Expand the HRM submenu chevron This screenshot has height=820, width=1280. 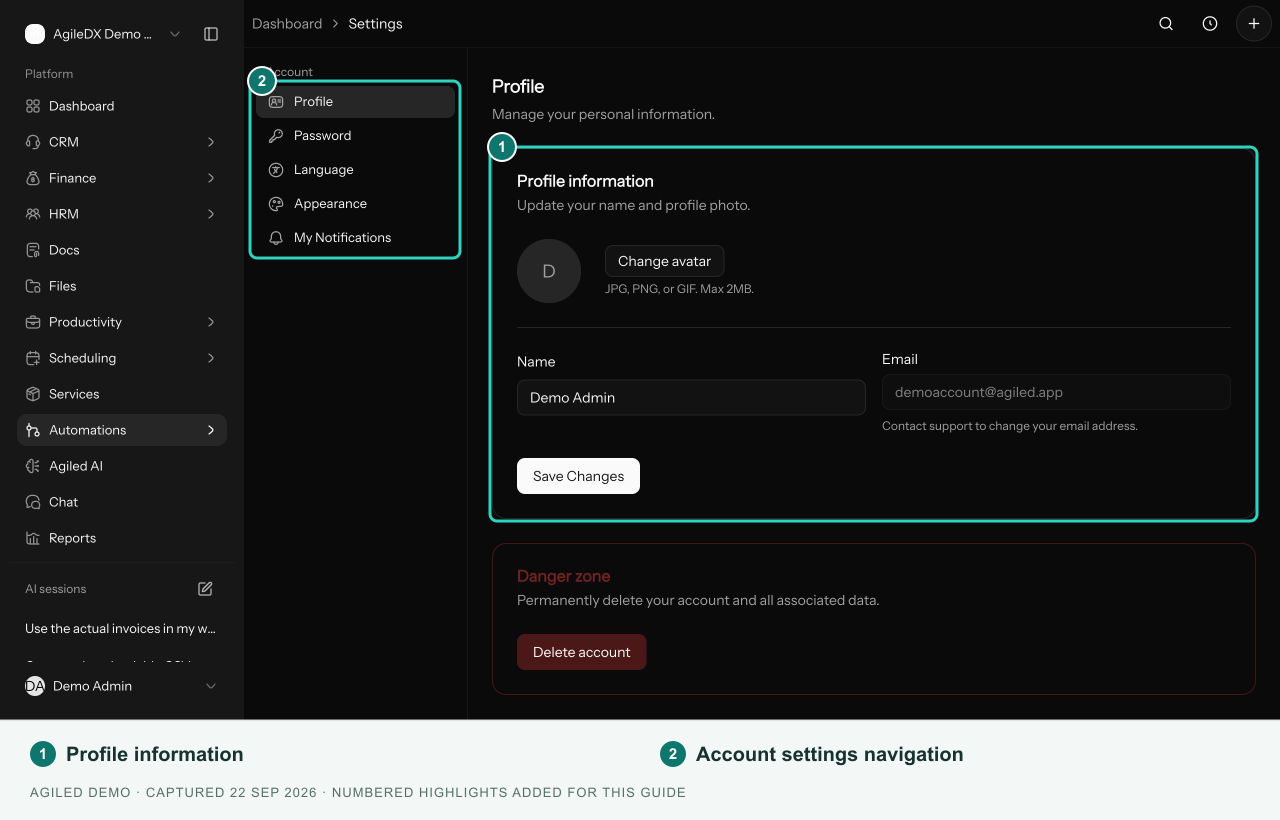(x=211, y=214)
